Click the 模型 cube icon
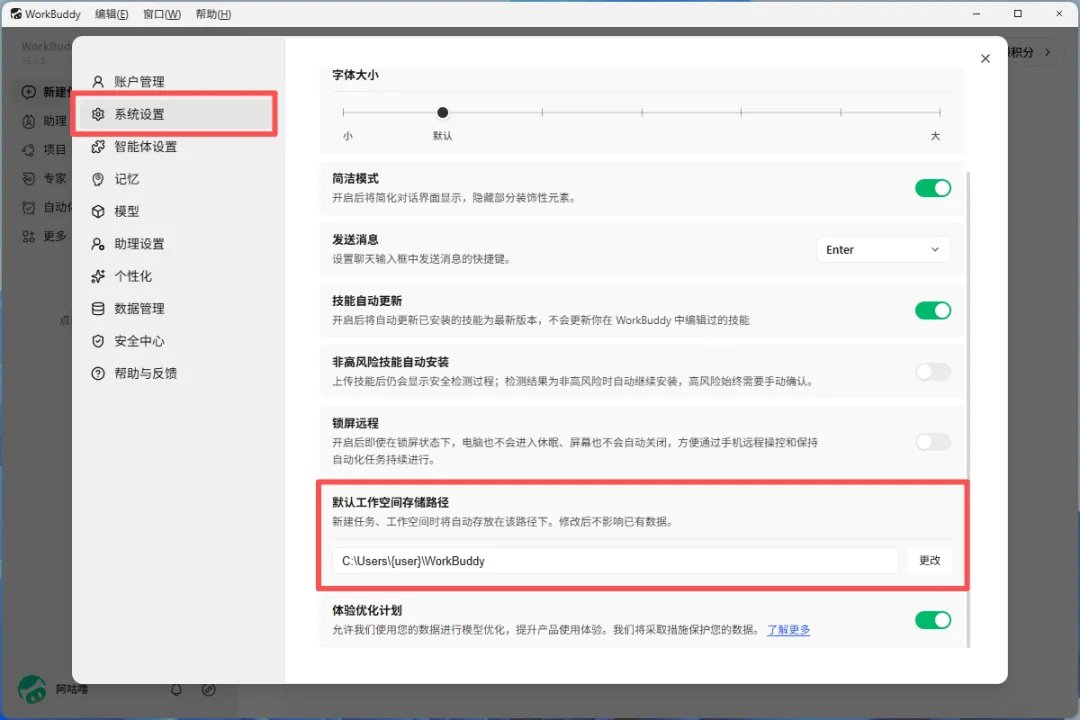 pos(98,211)
